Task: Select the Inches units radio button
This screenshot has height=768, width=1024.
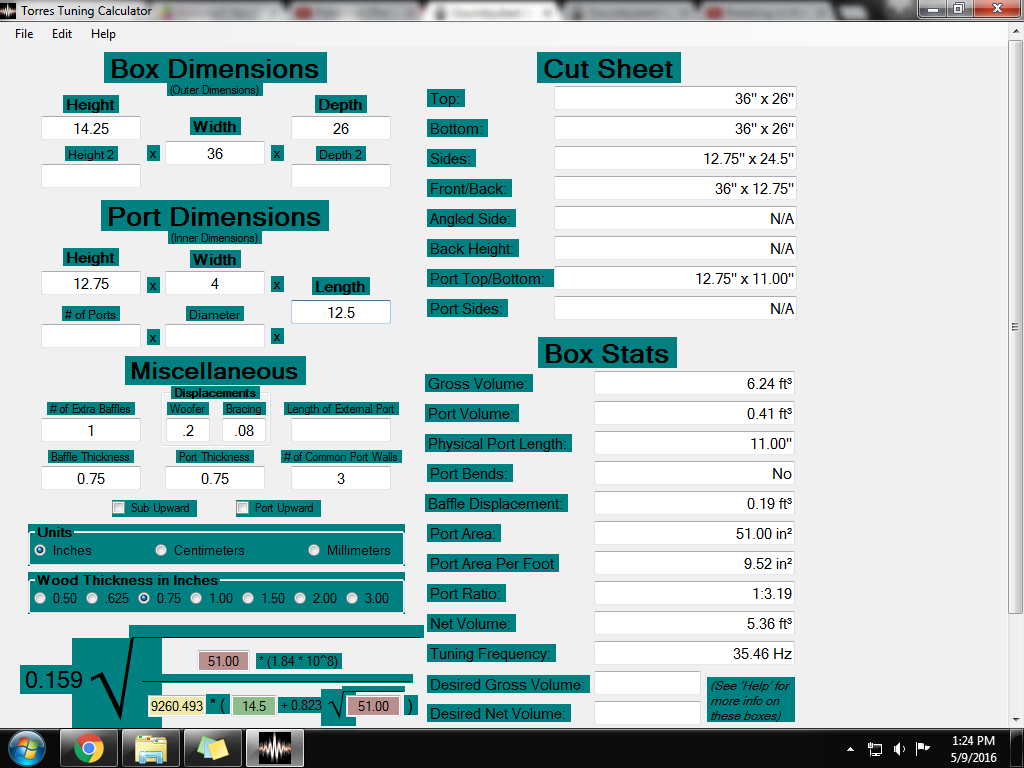Action: pos(40,551)
